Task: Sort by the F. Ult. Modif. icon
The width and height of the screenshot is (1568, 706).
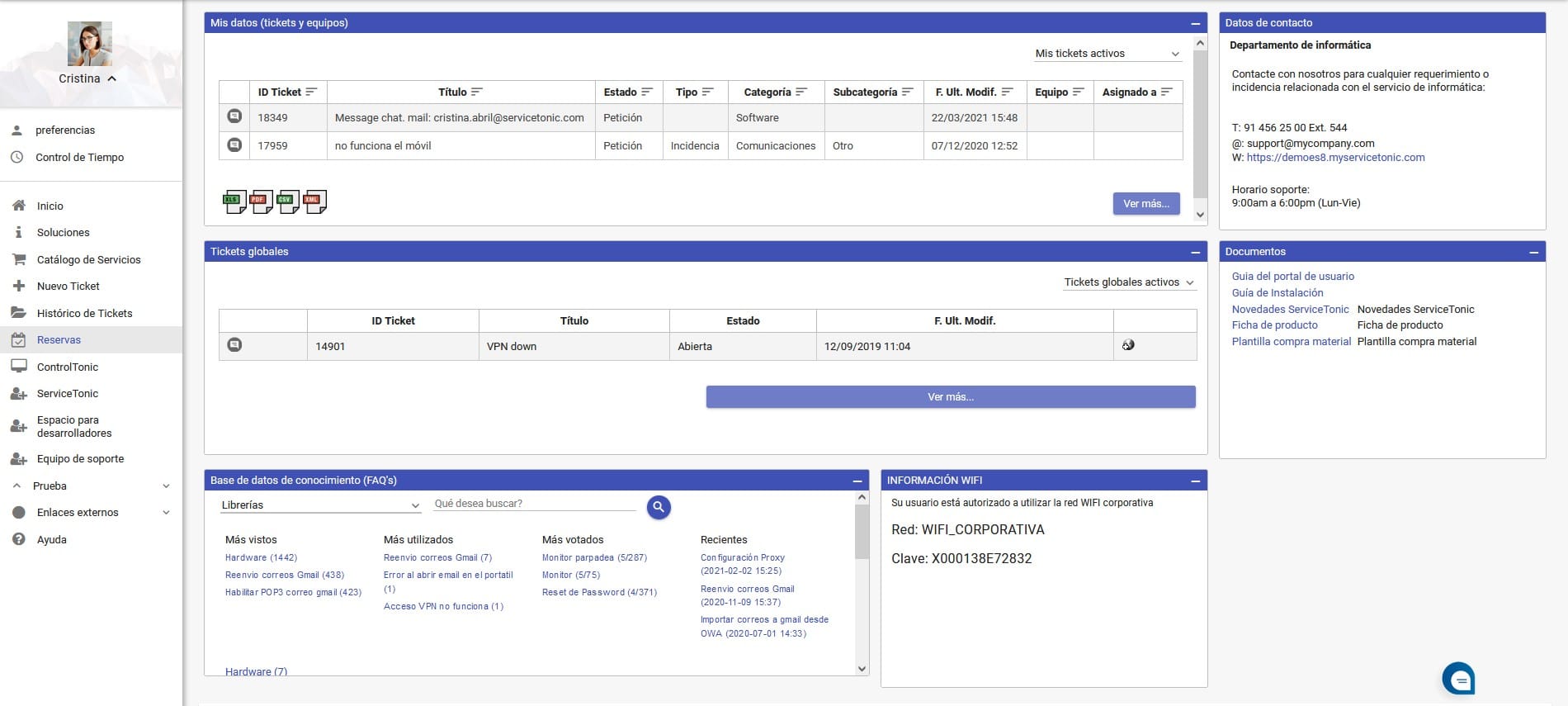Action: coord(1007,92)
